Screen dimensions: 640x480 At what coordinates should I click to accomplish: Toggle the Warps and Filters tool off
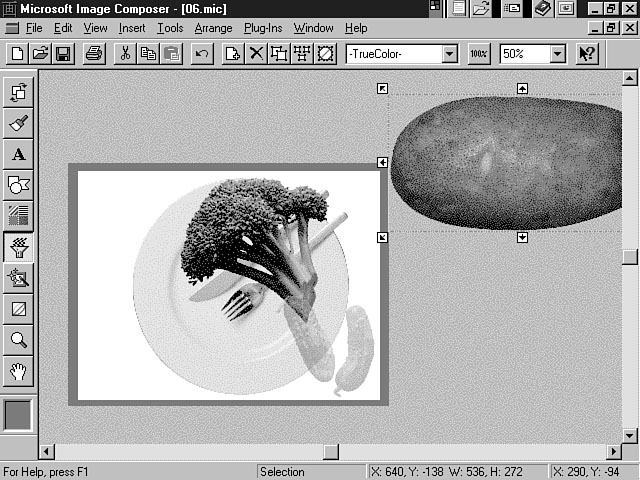[19, 247]
